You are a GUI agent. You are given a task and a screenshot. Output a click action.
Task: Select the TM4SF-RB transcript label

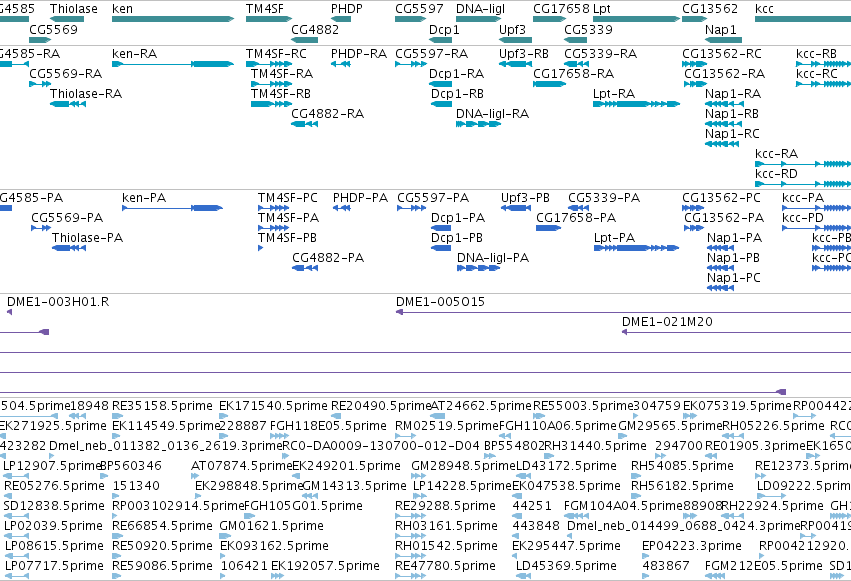click(x=281, y=93)
